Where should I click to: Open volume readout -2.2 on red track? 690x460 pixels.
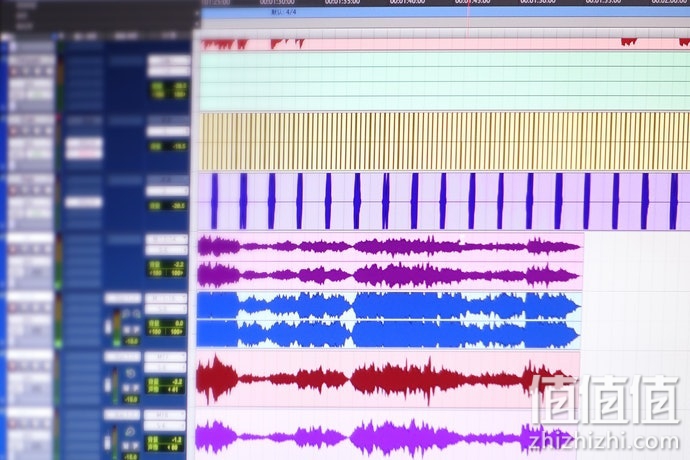(166, 381)
